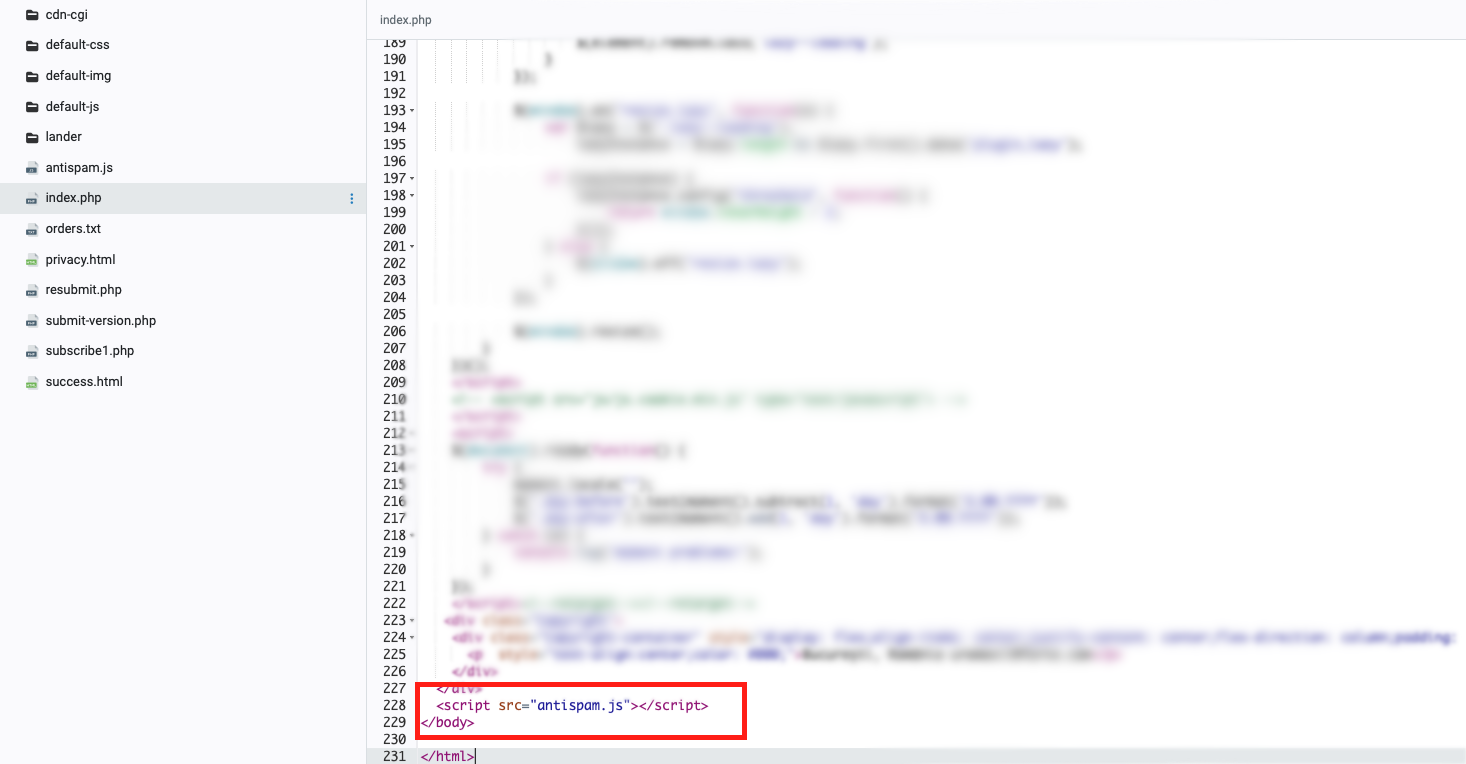This screenshot has height=764, width=1466.
Task: Select the orders.txt file name
Action: pos(73,229)
